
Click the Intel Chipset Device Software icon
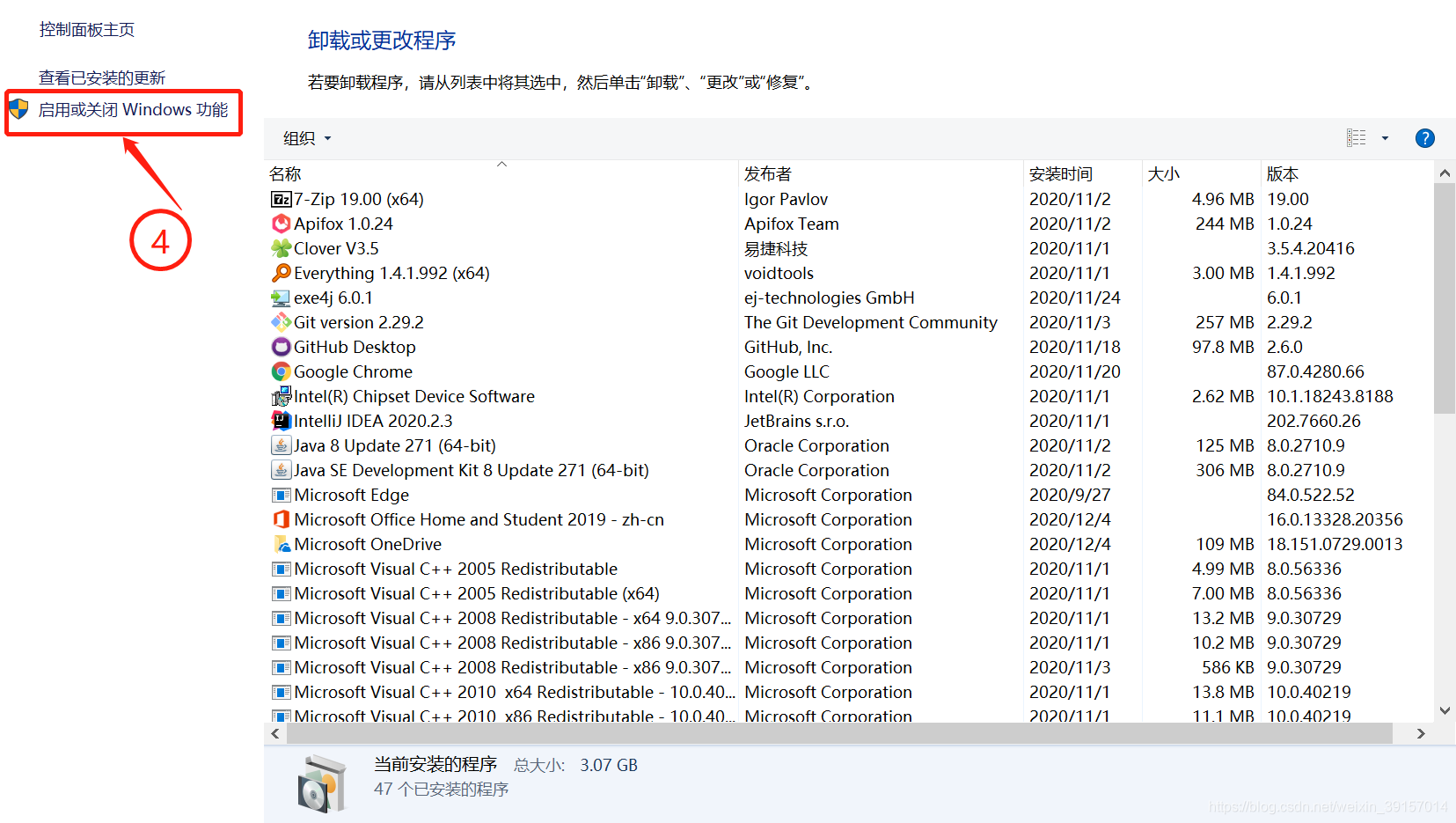click(281, 396)
